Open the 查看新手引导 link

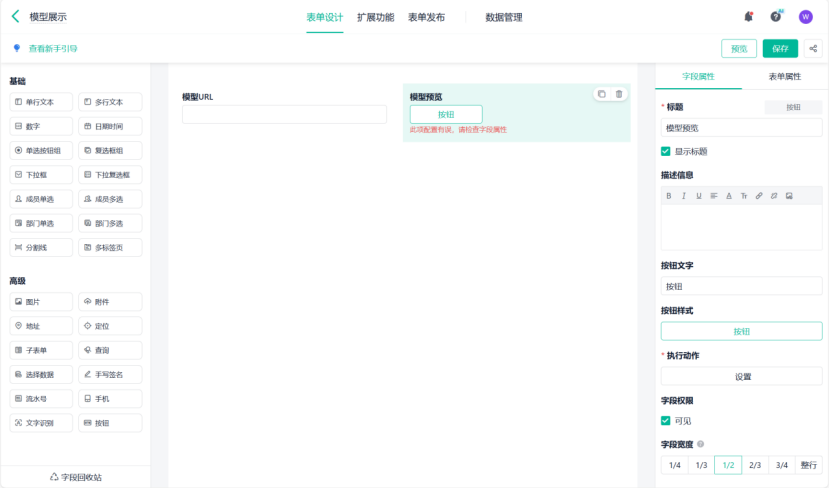[53, 49]
